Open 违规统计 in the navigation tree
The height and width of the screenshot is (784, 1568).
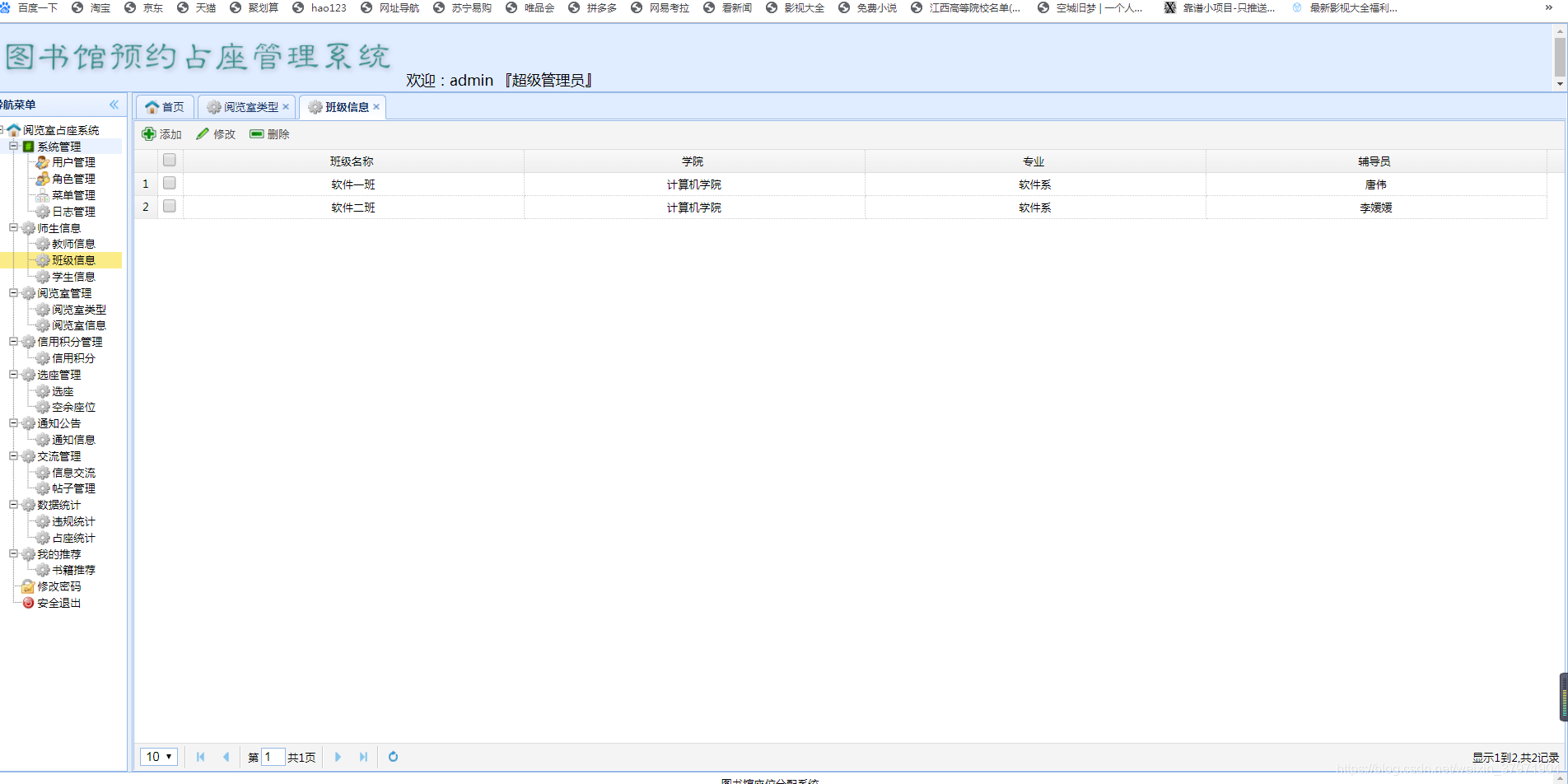tap(73, 521)
